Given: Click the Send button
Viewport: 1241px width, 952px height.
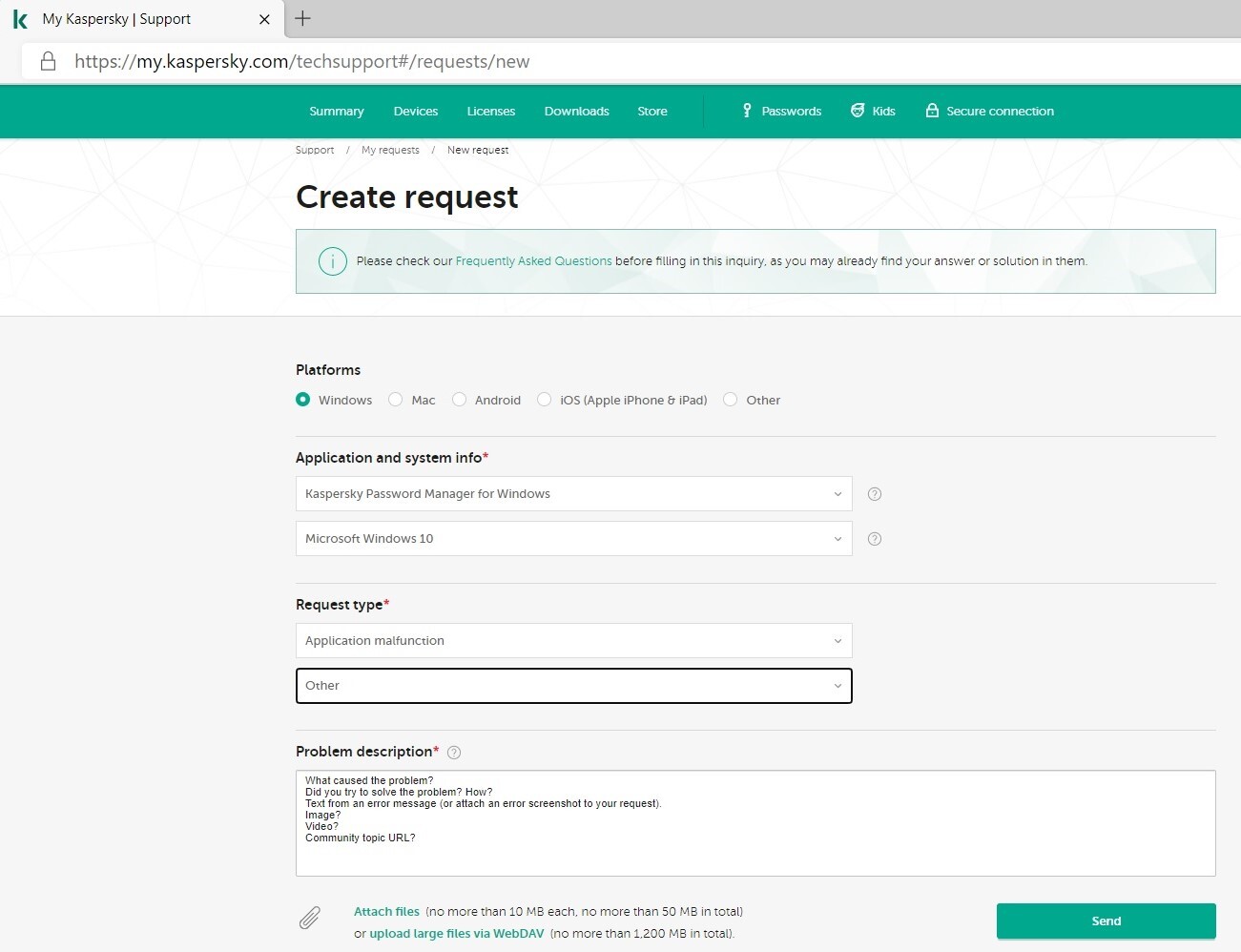Looking at the screenshot, I should [x=1107, y=921].
